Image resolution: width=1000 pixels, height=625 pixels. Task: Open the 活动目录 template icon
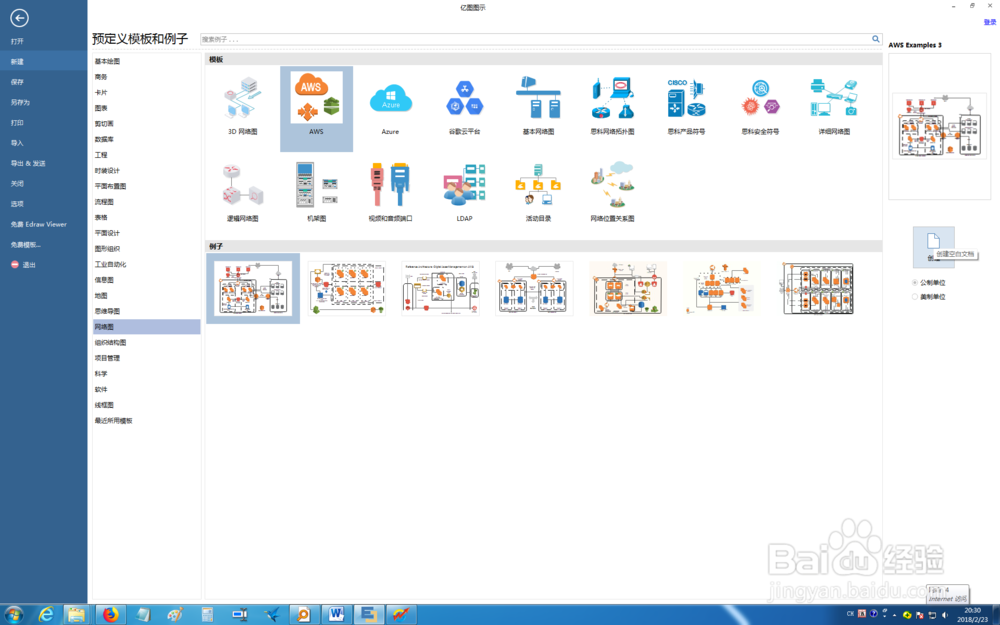click(x=538, y=185)
